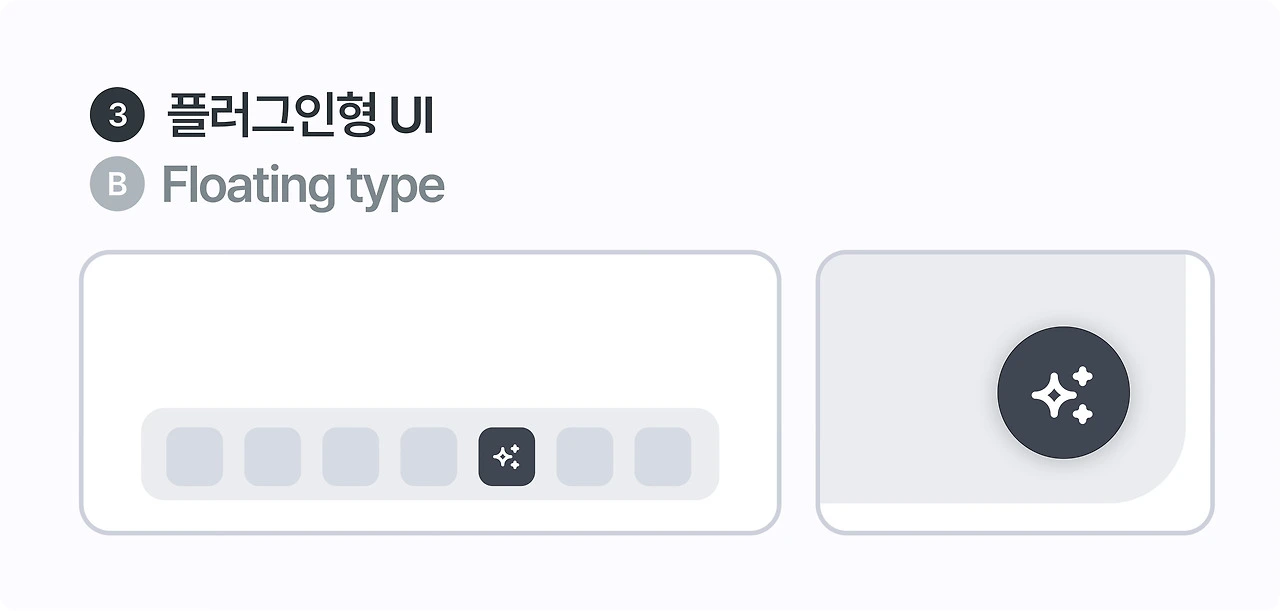Screen dimensions: 1280x611
Task: Click empty white area above the toolbar
Action: coord(430,330)
